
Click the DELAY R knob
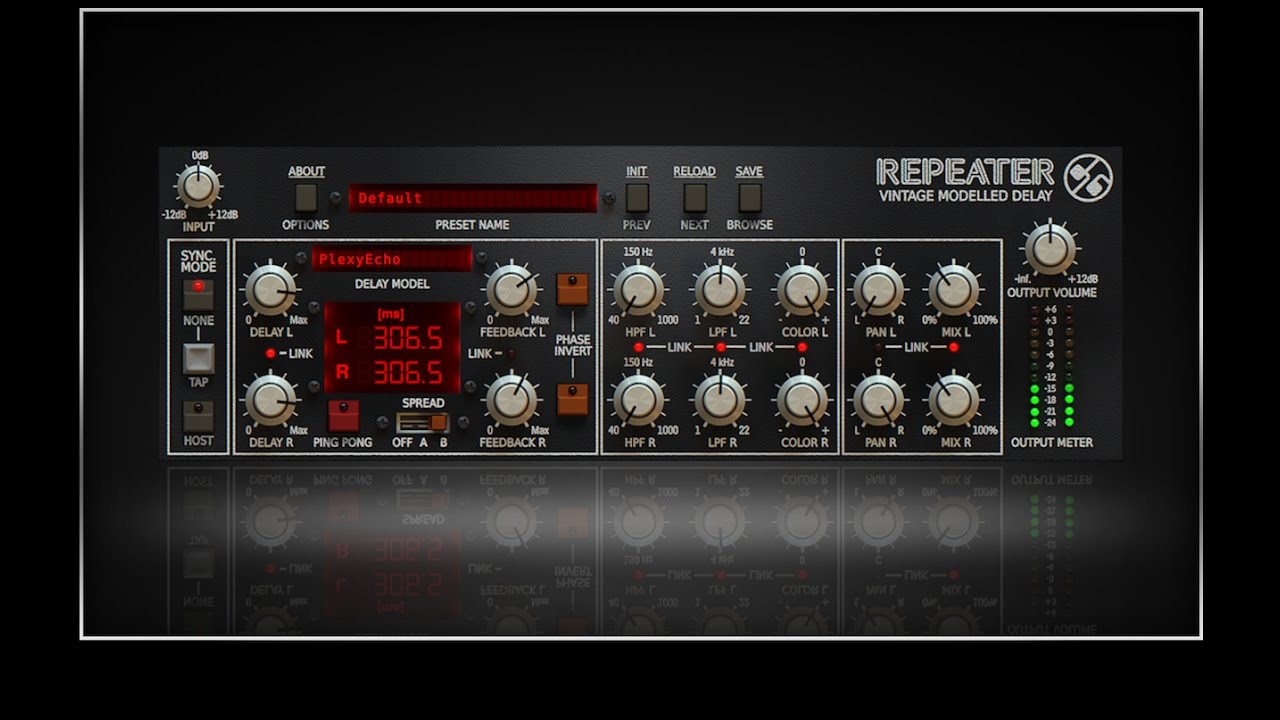pyautogui.click(x=271, y=400)
